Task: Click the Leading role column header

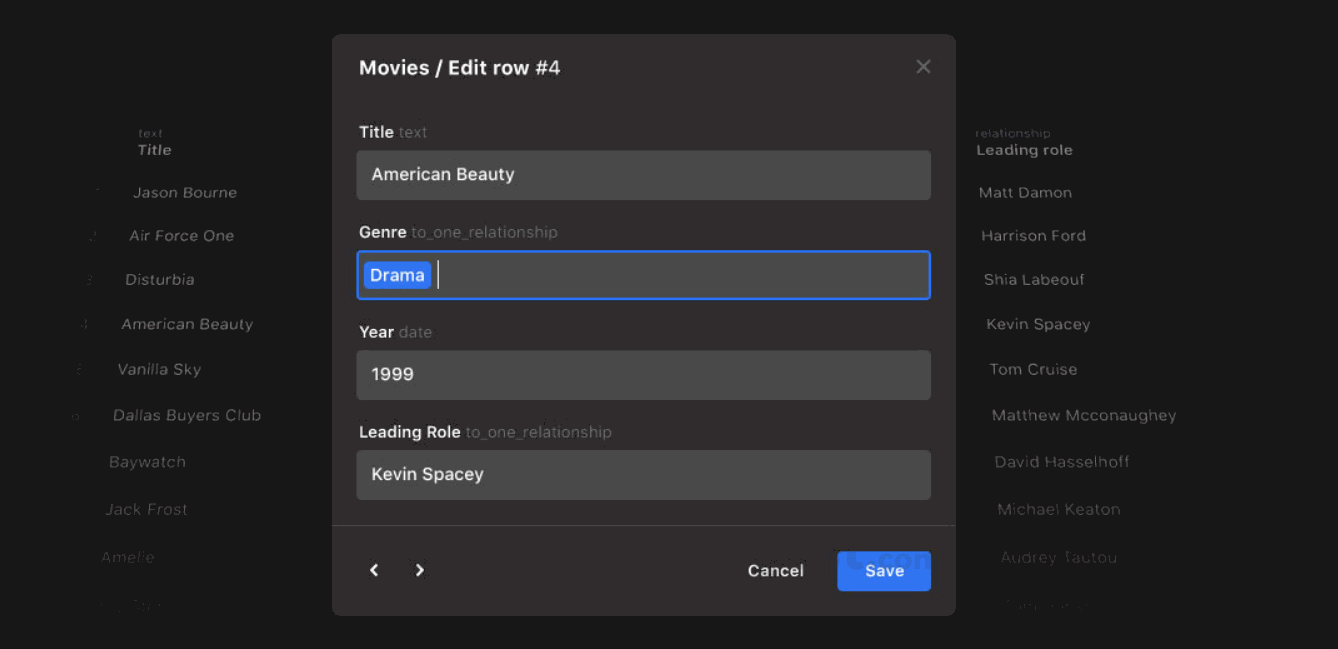Action: coord(1024,150)
